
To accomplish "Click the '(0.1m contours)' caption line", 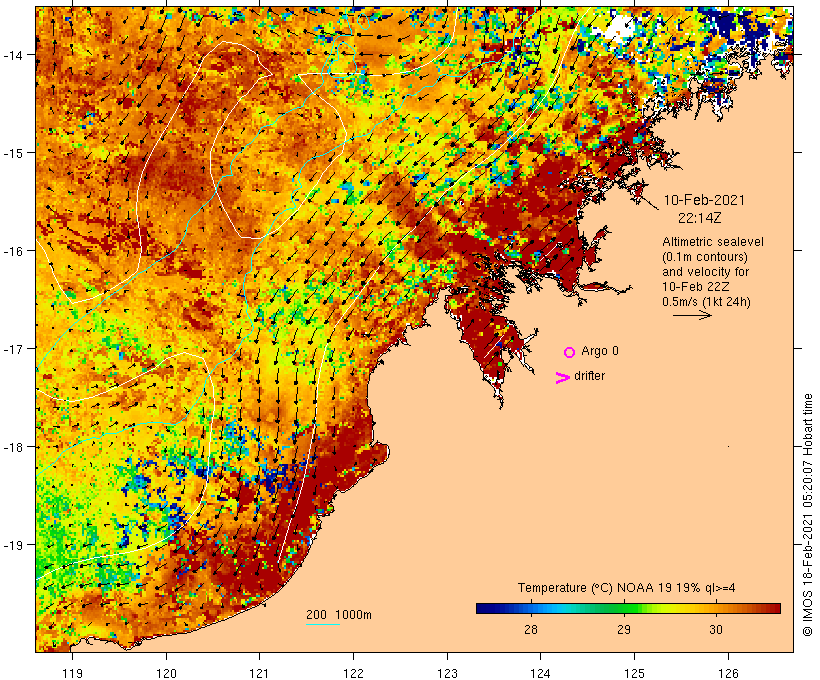I will click(705, 257).
